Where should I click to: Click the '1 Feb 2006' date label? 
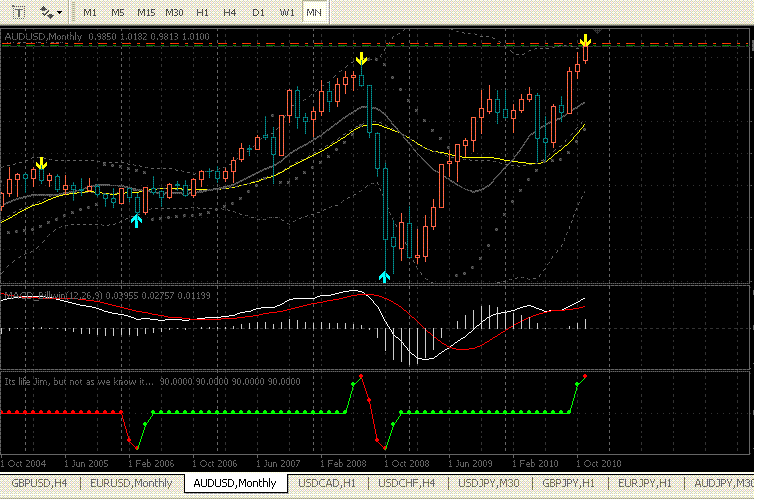point(151,464)
